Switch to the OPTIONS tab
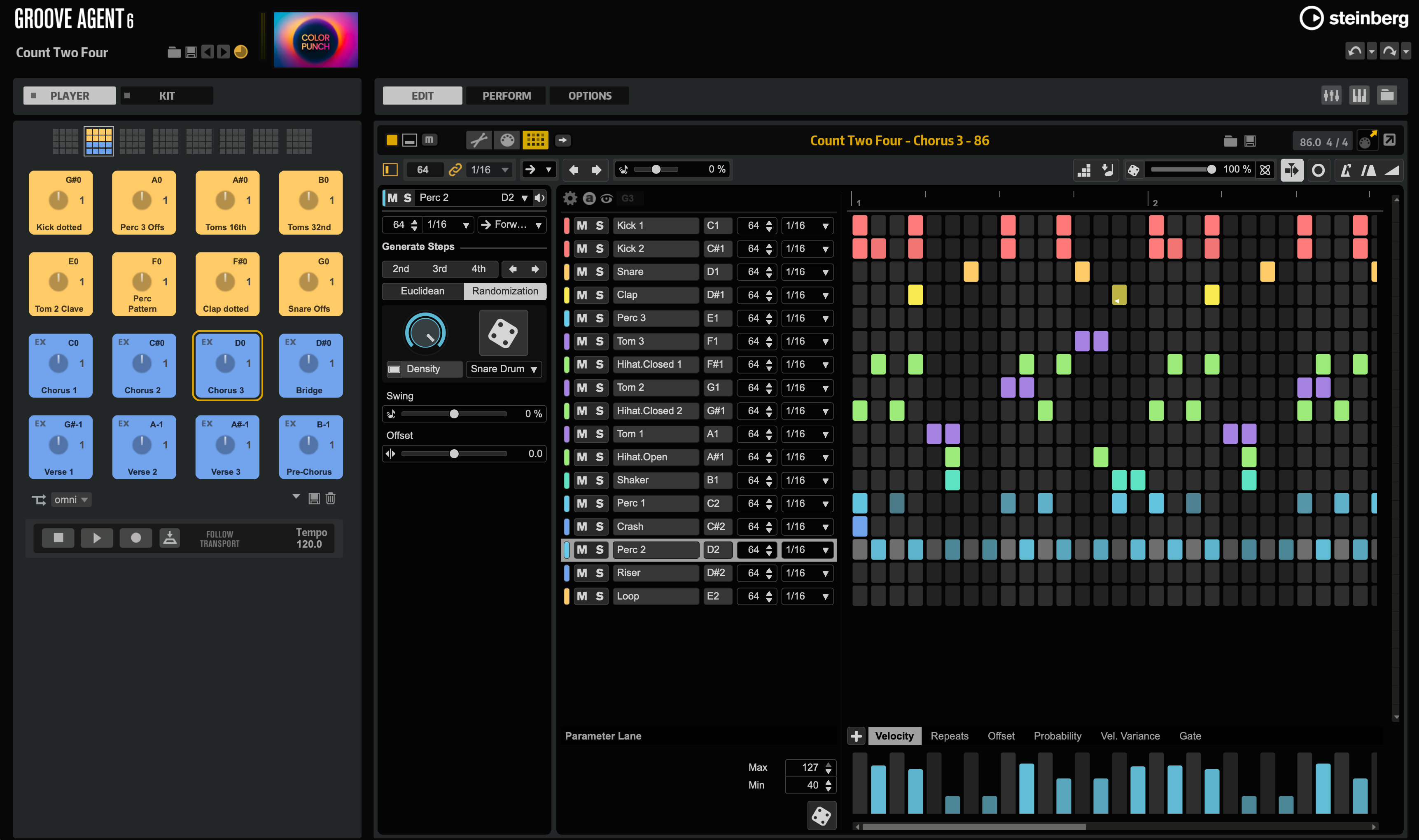The image size is (1419, 840). [x=589, y=96]
